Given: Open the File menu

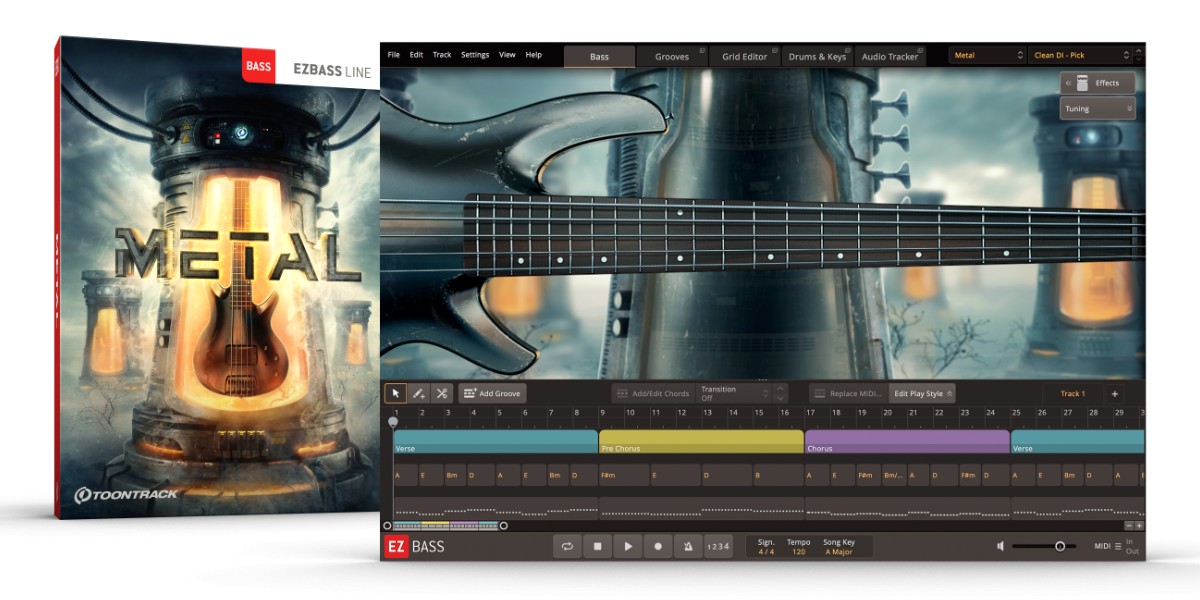Looking at the screenshot, I should tap(393, 55).
